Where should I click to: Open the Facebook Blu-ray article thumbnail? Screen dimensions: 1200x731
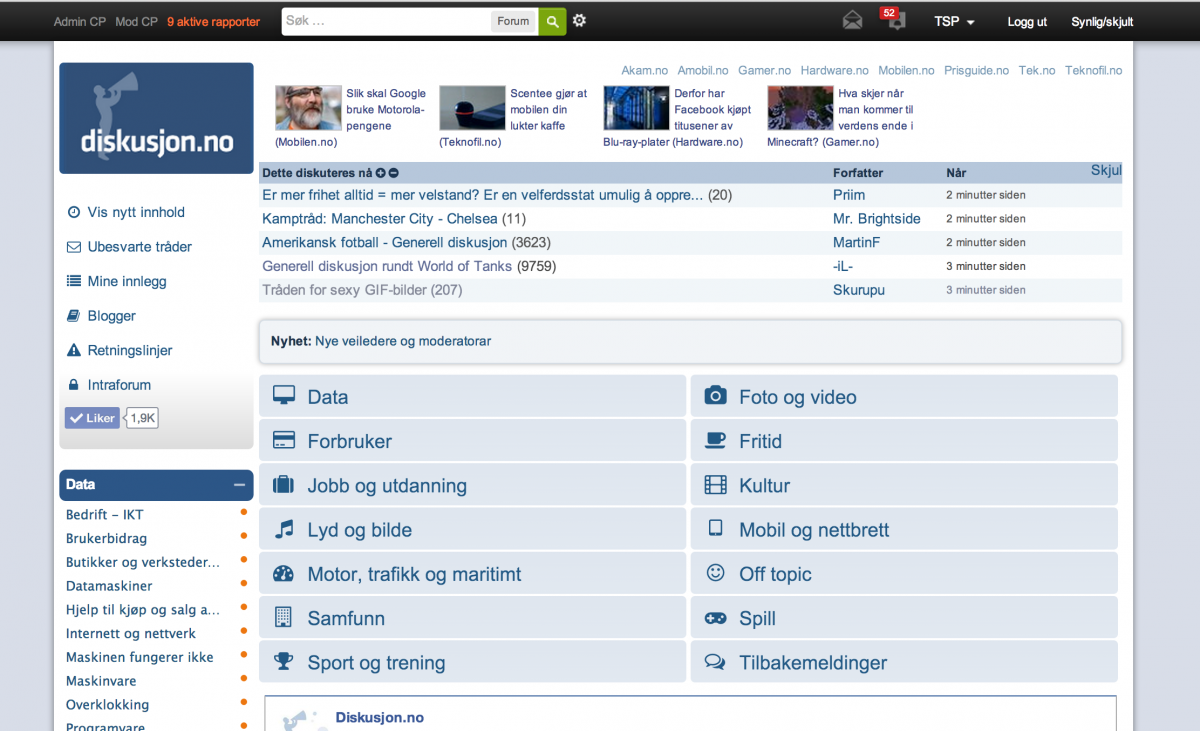(636, 108)
